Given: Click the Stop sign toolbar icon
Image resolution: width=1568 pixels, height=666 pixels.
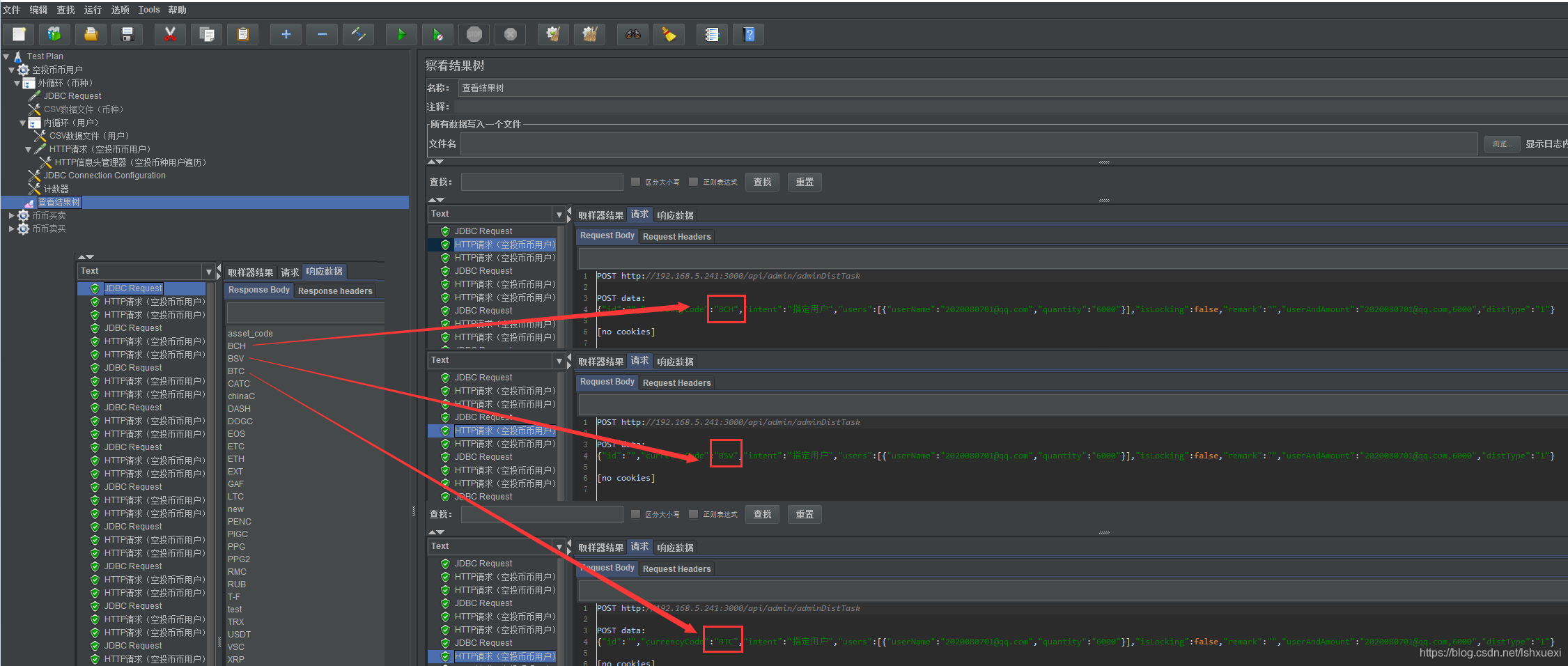Looking at the screenshot, I should [474, 34].
